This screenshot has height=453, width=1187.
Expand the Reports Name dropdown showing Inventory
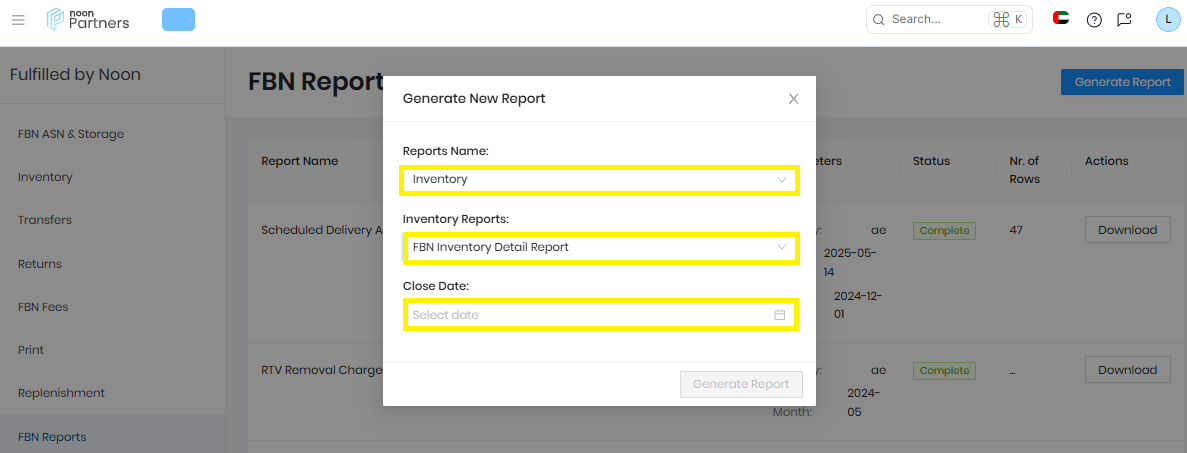tap(600, 180)
